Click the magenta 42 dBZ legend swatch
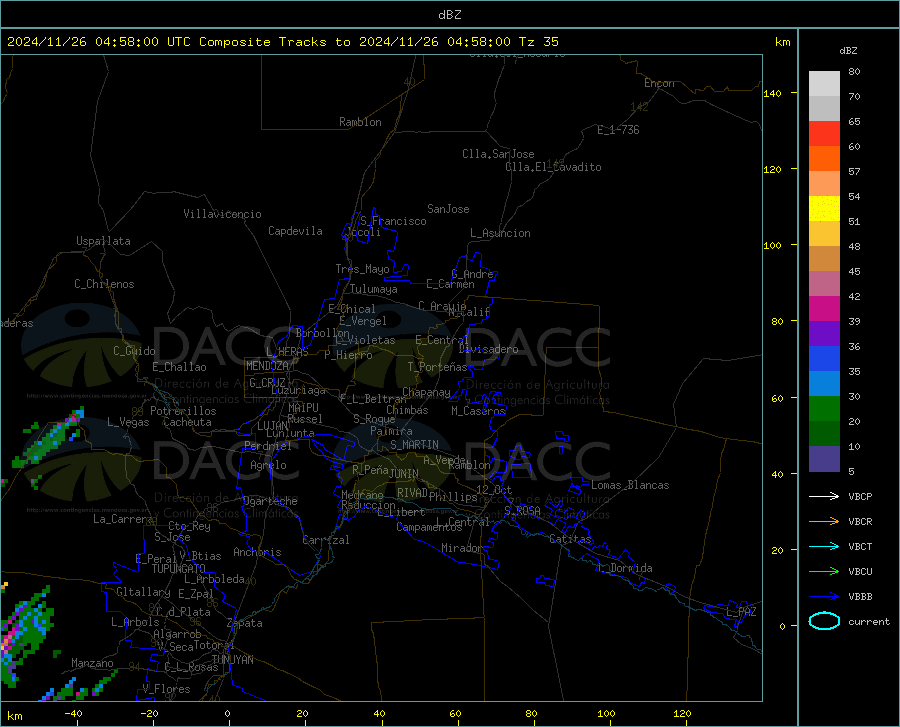900x727 pixels. point(824,309)
